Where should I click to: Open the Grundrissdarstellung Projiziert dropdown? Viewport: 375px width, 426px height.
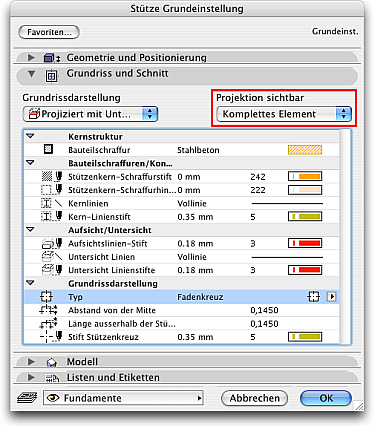[90, 114]
